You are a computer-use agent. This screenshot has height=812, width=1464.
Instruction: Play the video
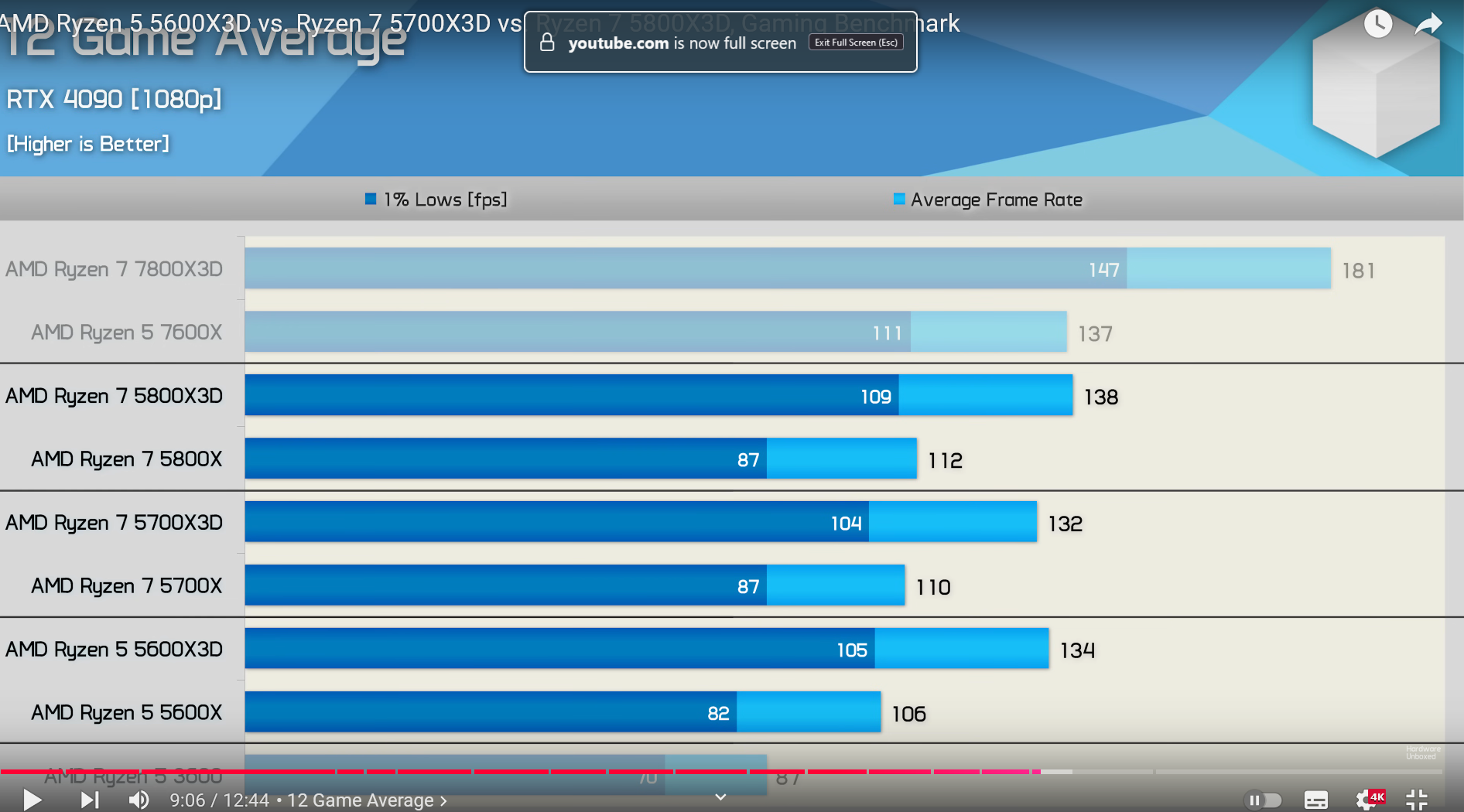[x=32, y=800]
